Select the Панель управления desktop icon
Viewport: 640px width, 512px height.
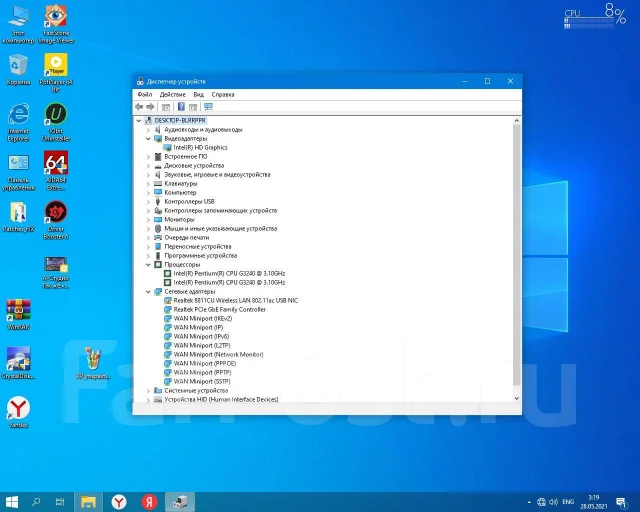pos(18,172)
